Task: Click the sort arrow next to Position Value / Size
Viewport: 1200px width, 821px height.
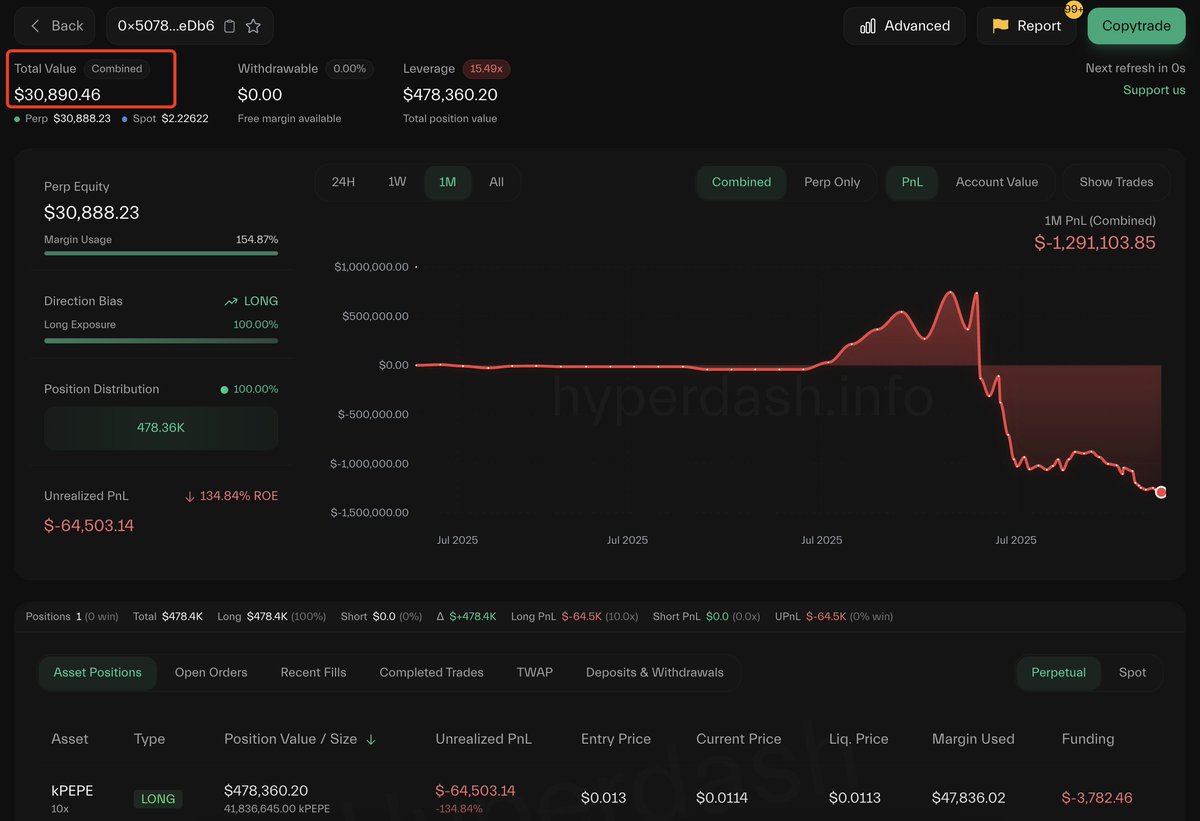Action: pos(371,740)
